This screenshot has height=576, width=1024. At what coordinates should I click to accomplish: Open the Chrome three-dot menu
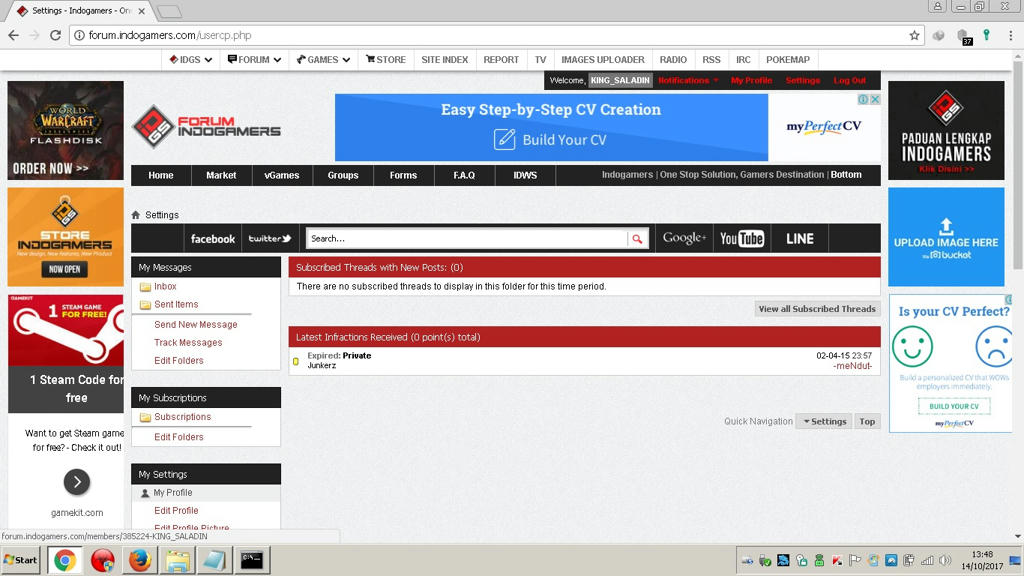coord(1010,35)
